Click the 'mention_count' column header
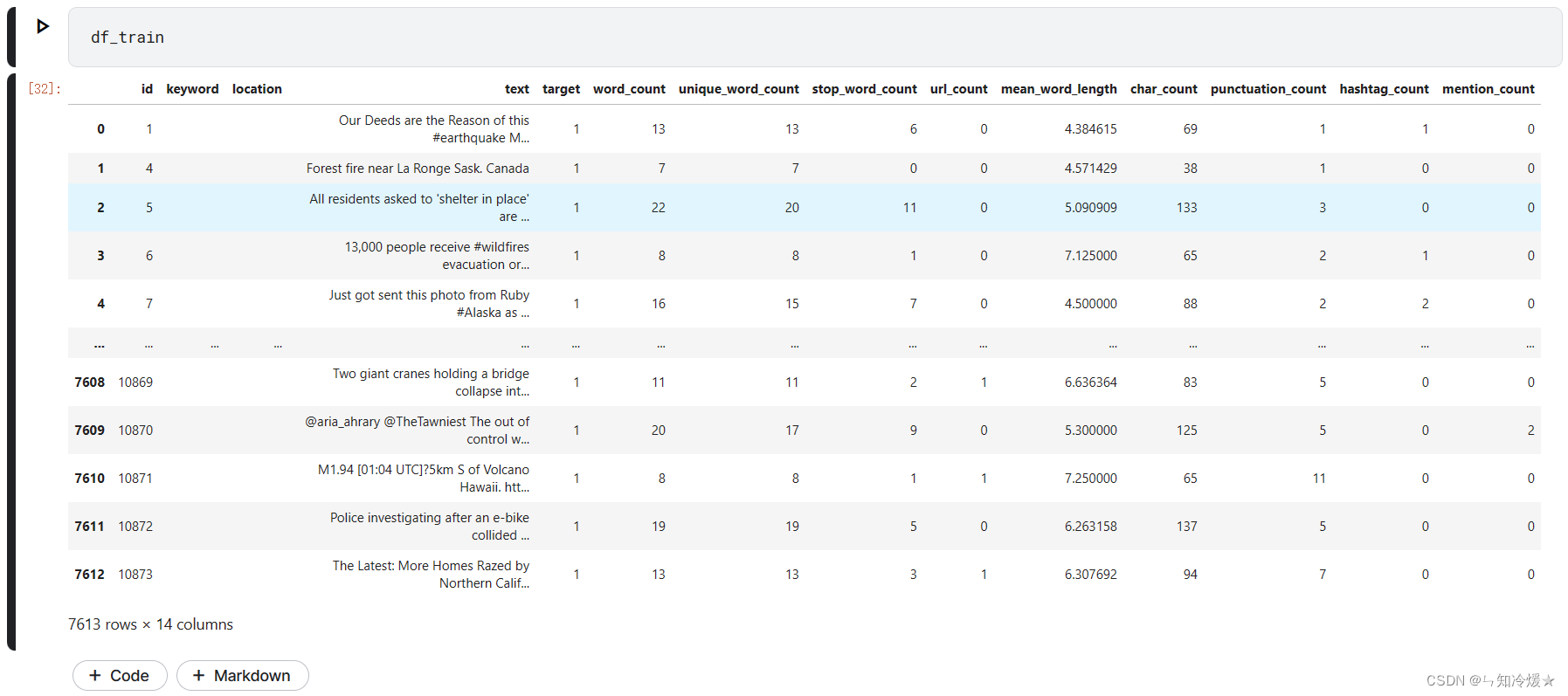The width and height of the screenshot is (1568, 696). coord(1488,89)
